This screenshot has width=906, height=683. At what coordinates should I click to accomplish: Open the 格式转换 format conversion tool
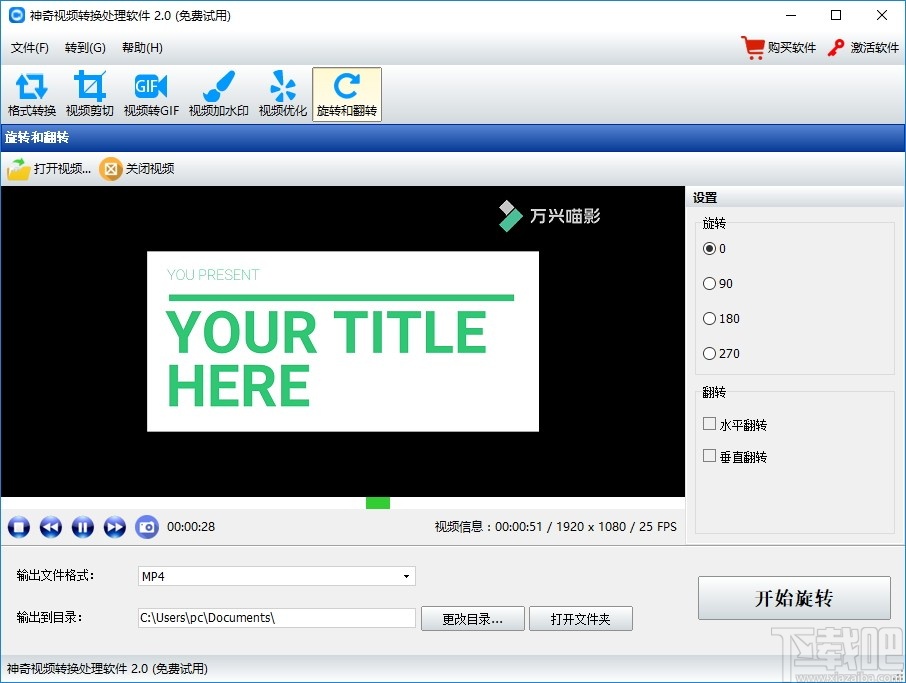pyautogui.click(x=32, y=95)
